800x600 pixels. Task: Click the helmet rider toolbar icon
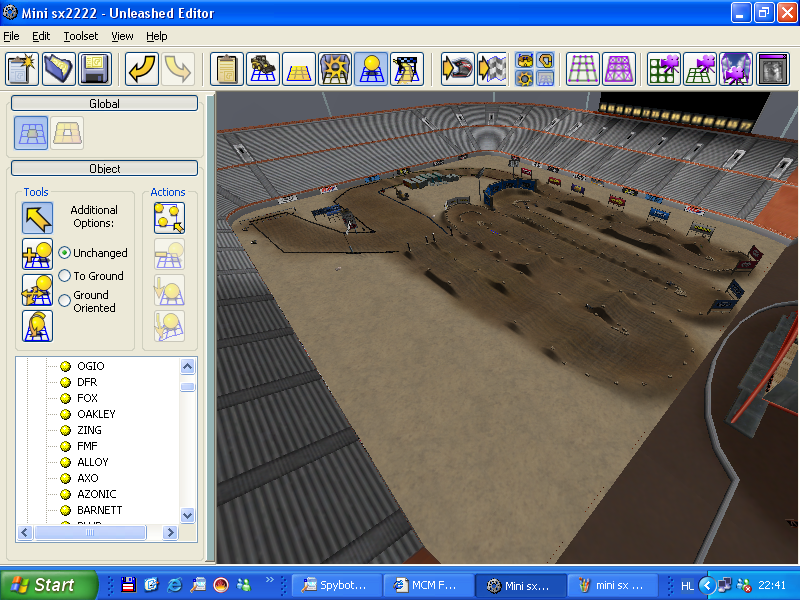pos(457,69)
